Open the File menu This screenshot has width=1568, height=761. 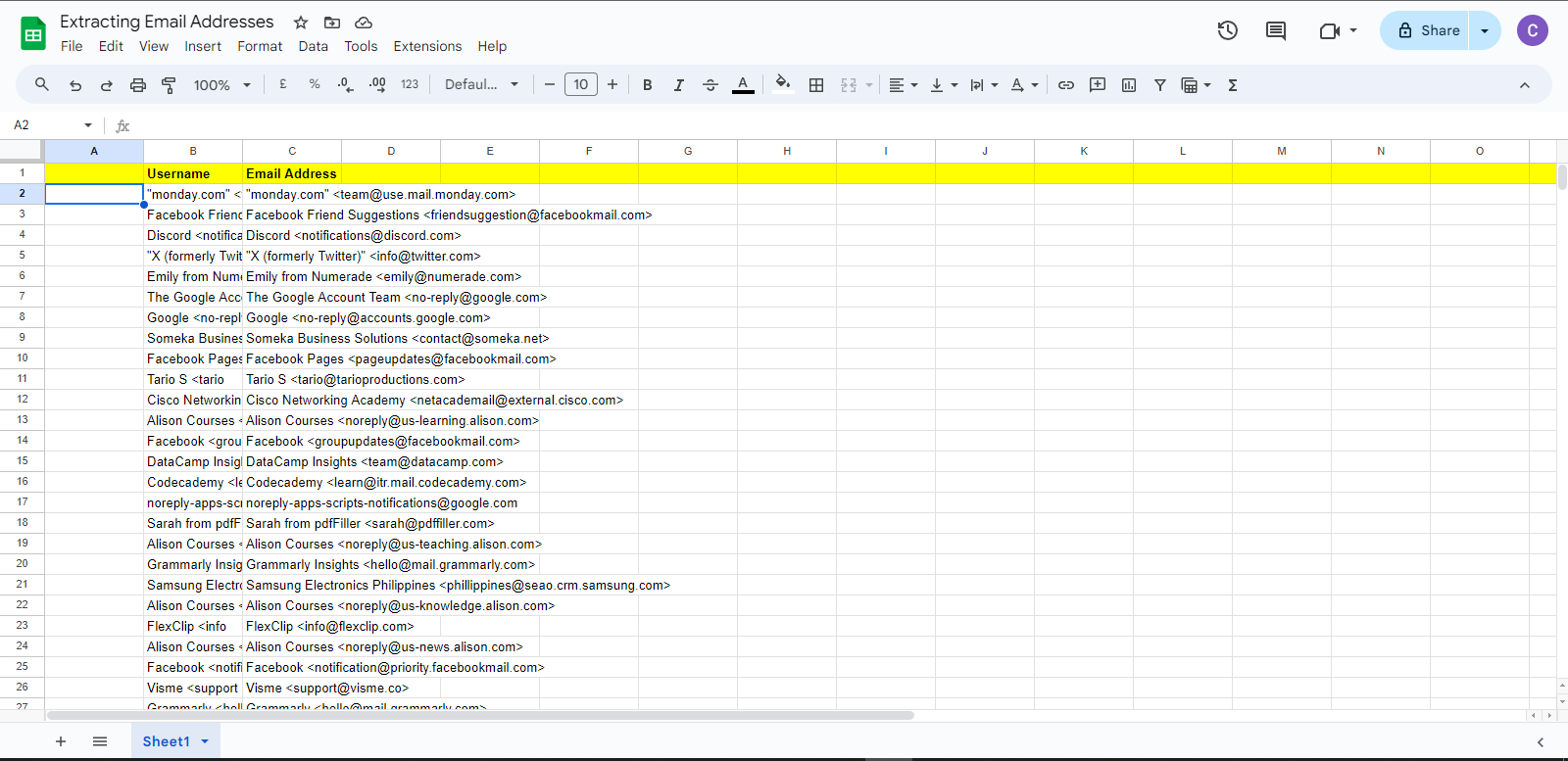[x=72, y=46]
